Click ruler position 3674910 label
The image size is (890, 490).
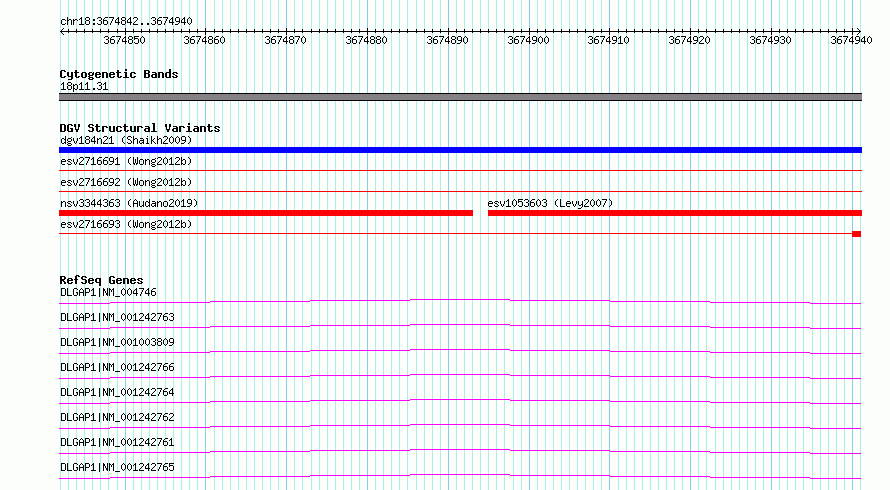coord(608,40)
